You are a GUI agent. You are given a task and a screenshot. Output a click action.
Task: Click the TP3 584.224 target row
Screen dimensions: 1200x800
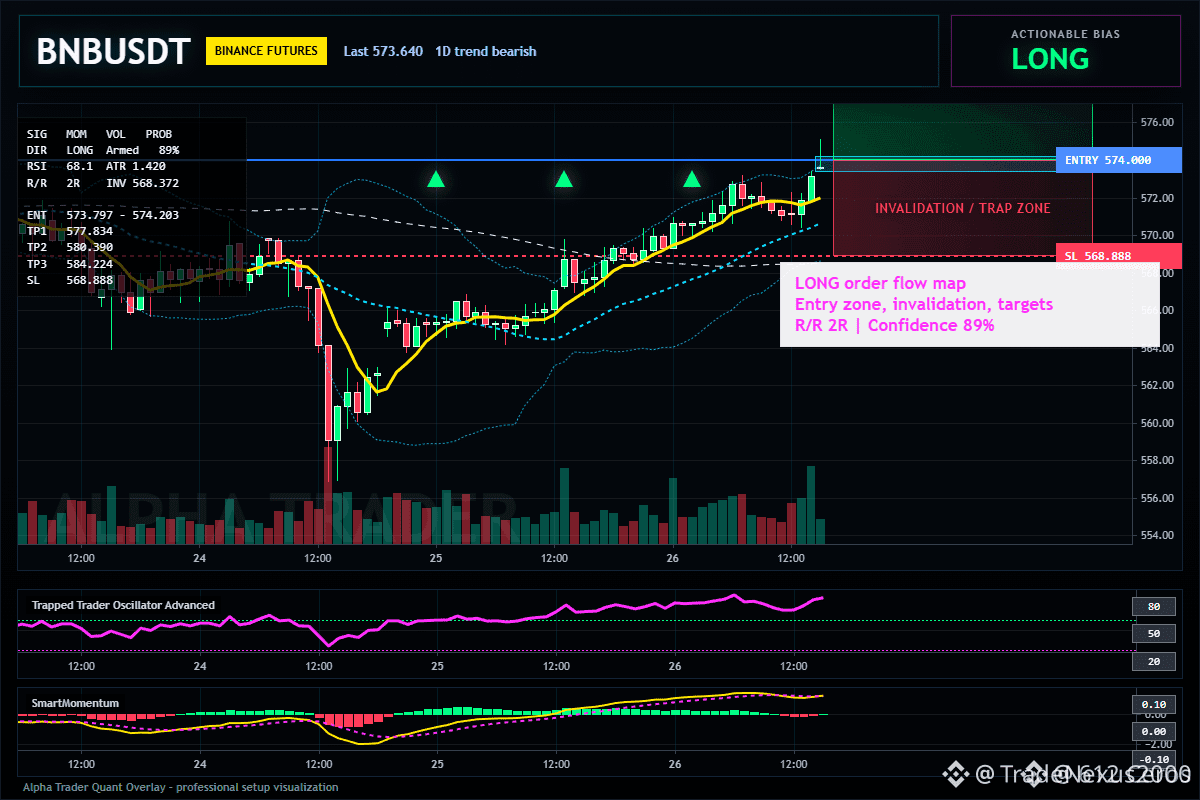click(70, 263)
